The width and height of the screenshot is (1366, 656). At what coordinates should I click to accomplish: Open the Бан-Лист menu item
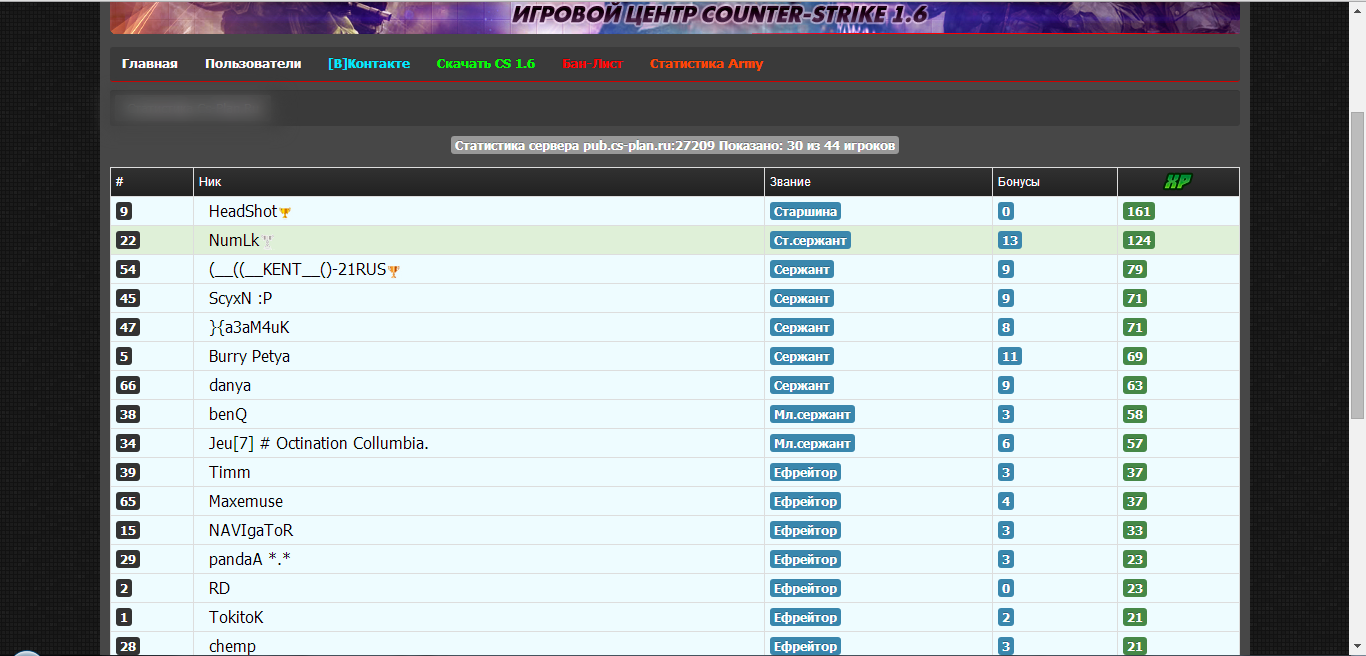(x=593, y=64)
